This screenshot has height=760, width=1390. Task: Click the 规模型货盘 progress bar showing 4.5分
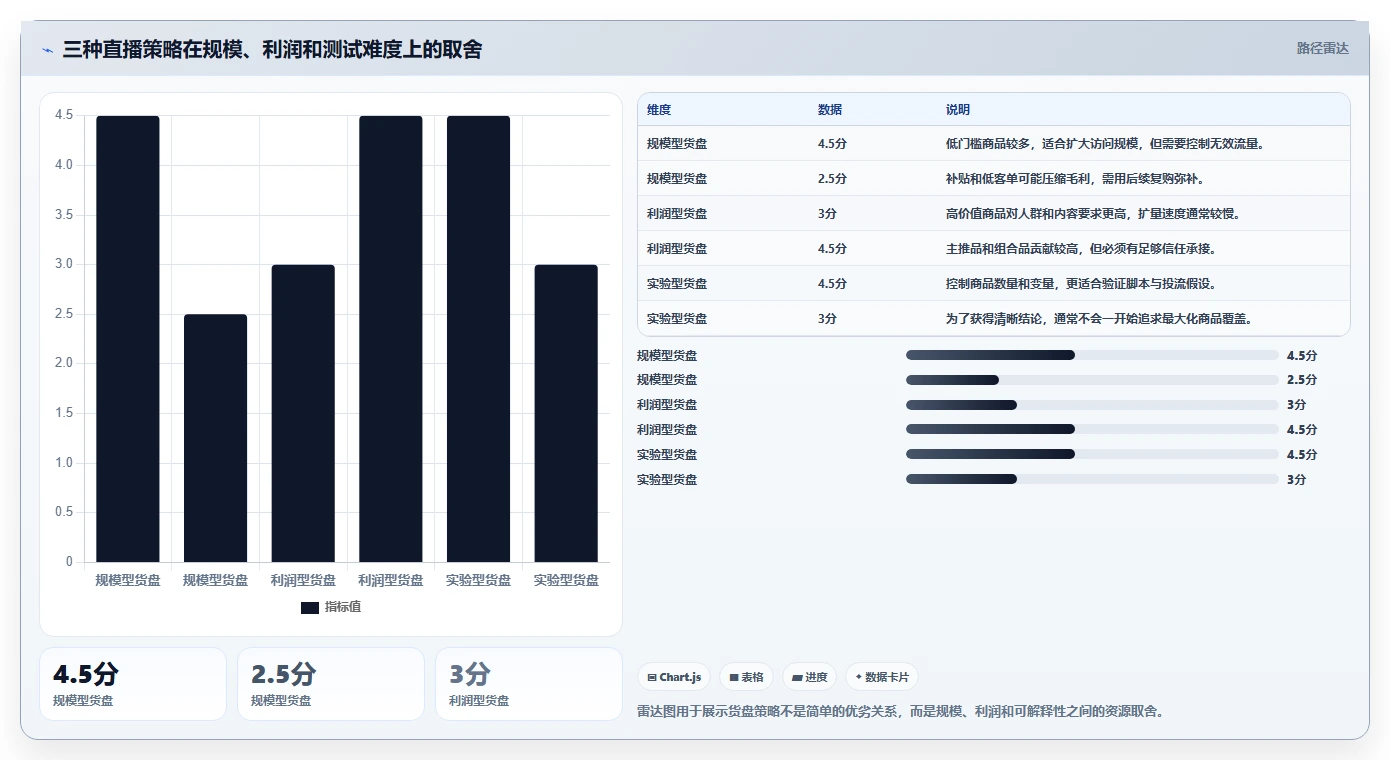pos(1092,355)
